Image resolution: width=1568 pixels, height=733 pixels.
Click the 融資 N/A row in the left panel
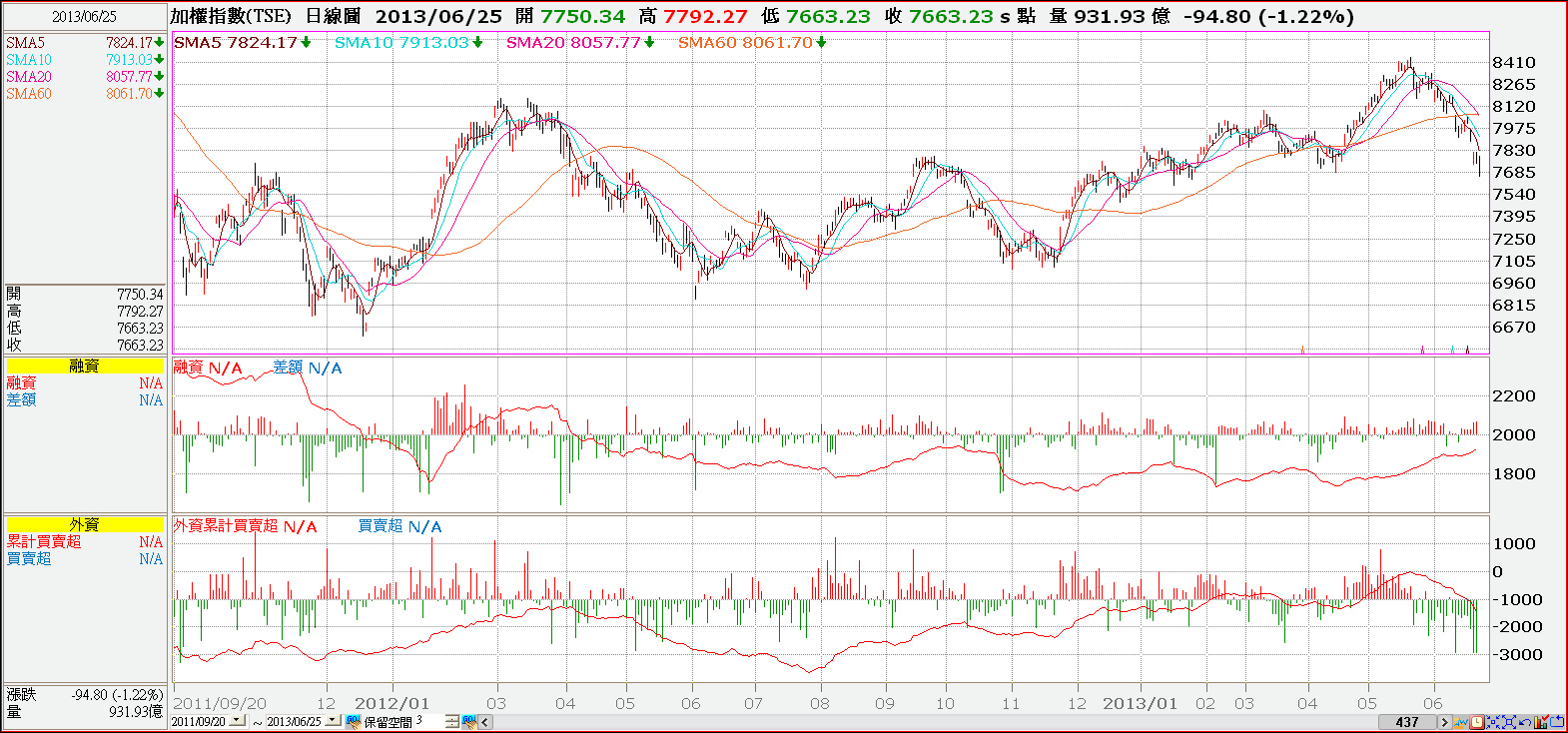click(x=85, y=383)
